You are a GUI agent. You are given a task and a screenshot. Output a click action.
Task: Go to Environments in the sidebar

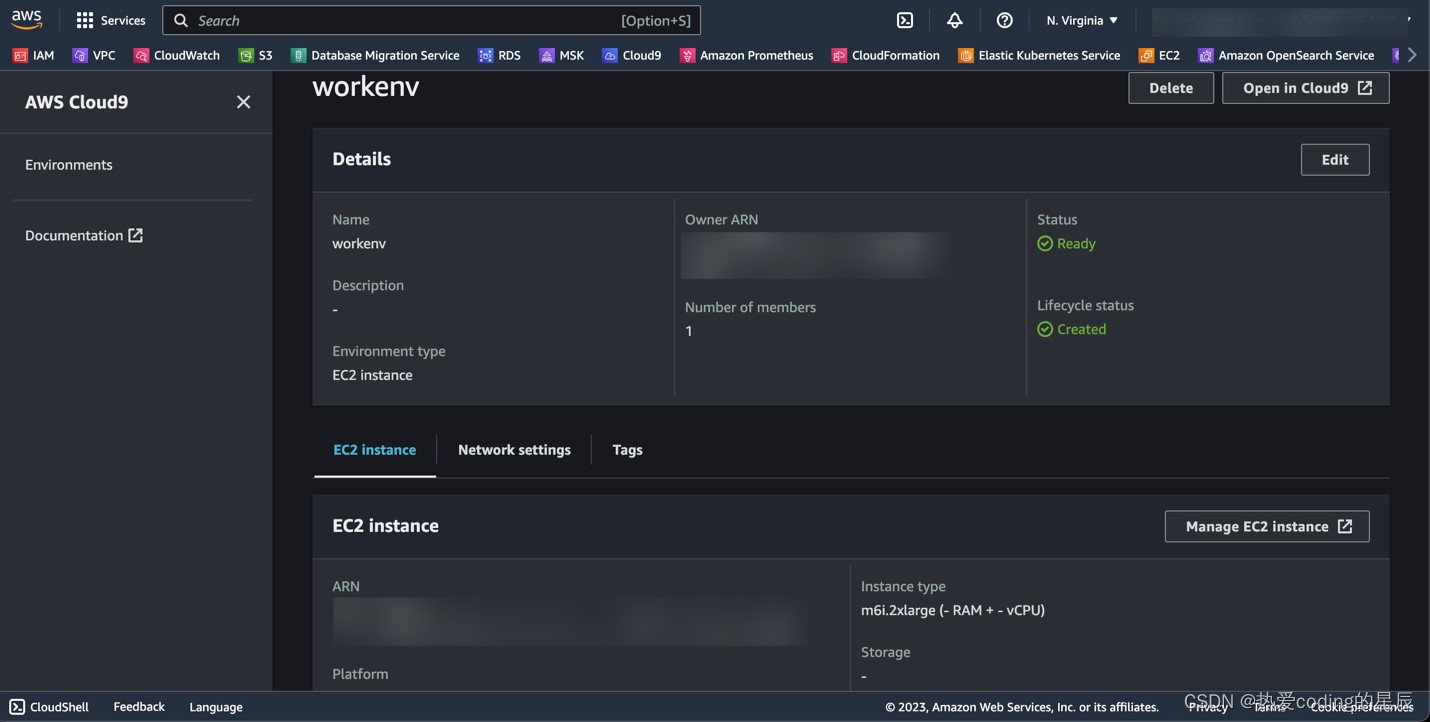click(x=69, y=165)
